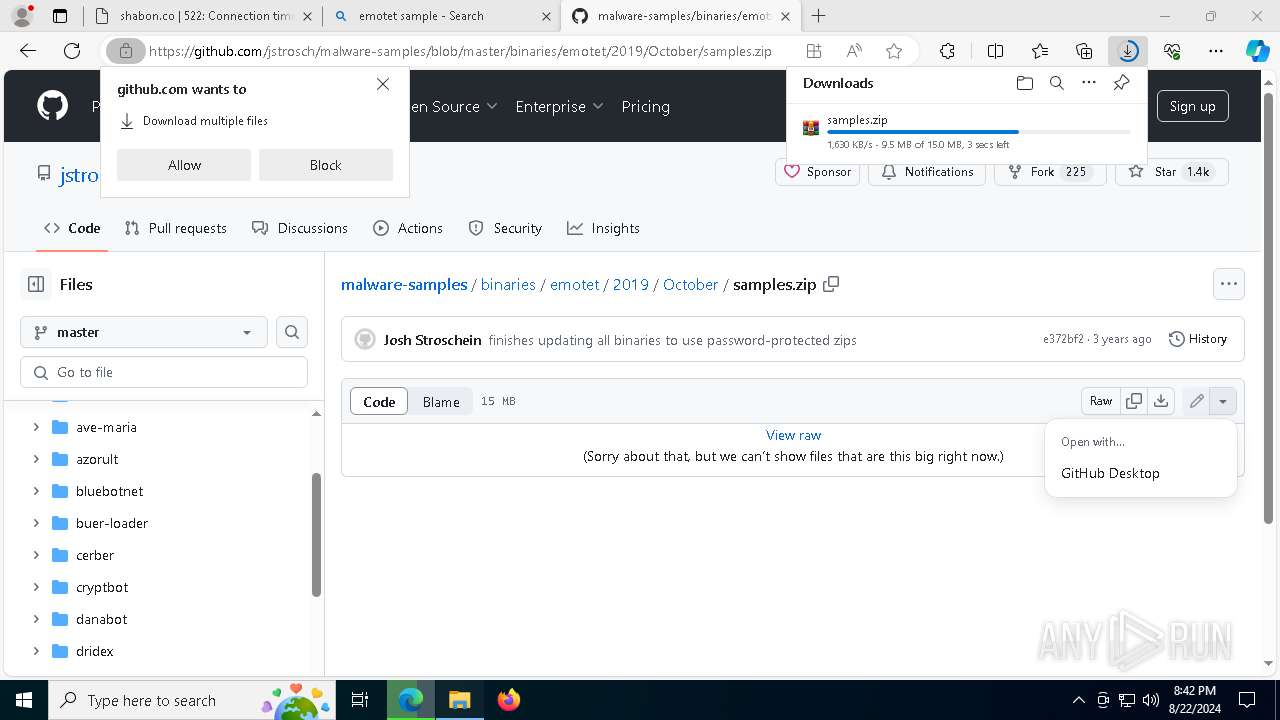1280x720 pixels.
Task: Open more options in Downloads panel
Action: pyautogui.click(x=1089, y=83)
